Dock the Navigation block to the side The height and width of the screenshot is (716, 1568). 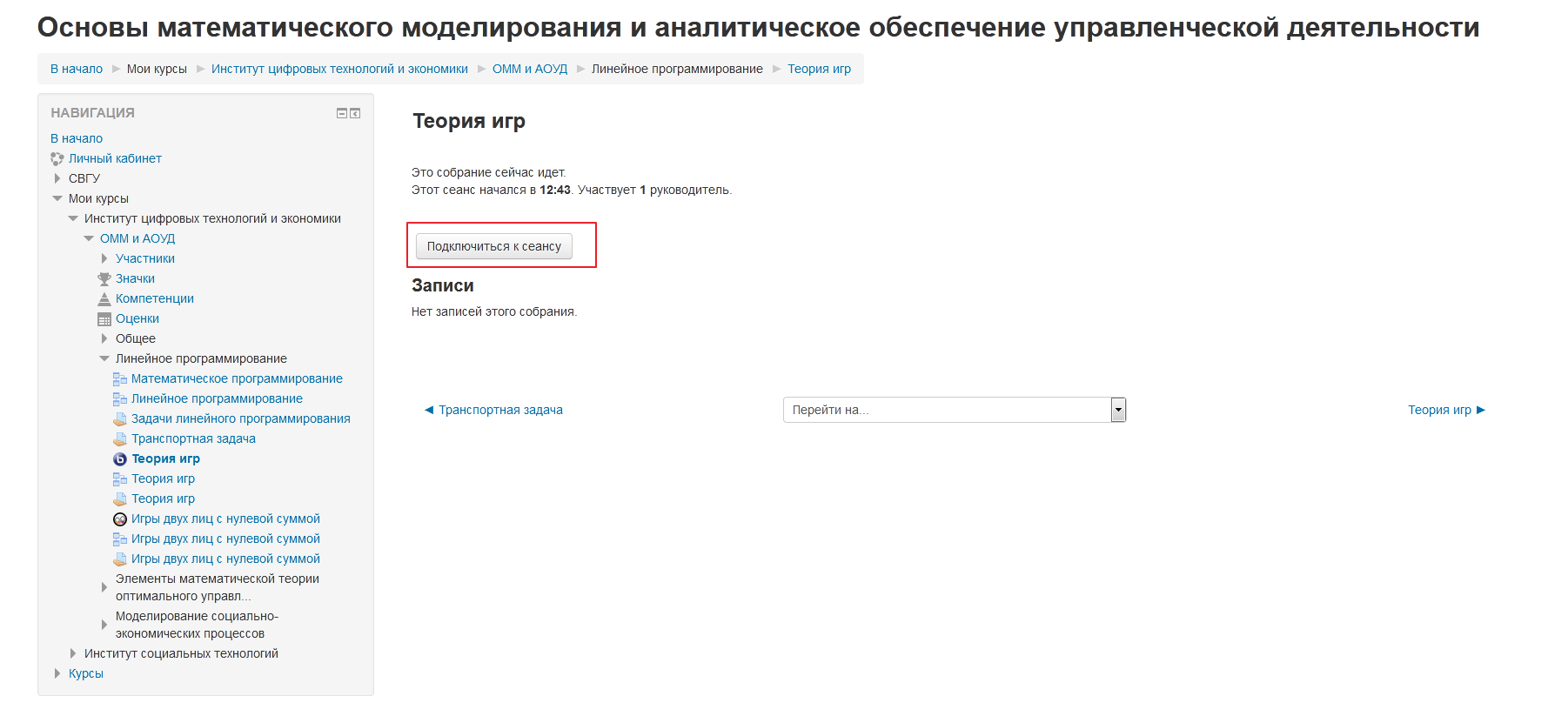point(355,113)
